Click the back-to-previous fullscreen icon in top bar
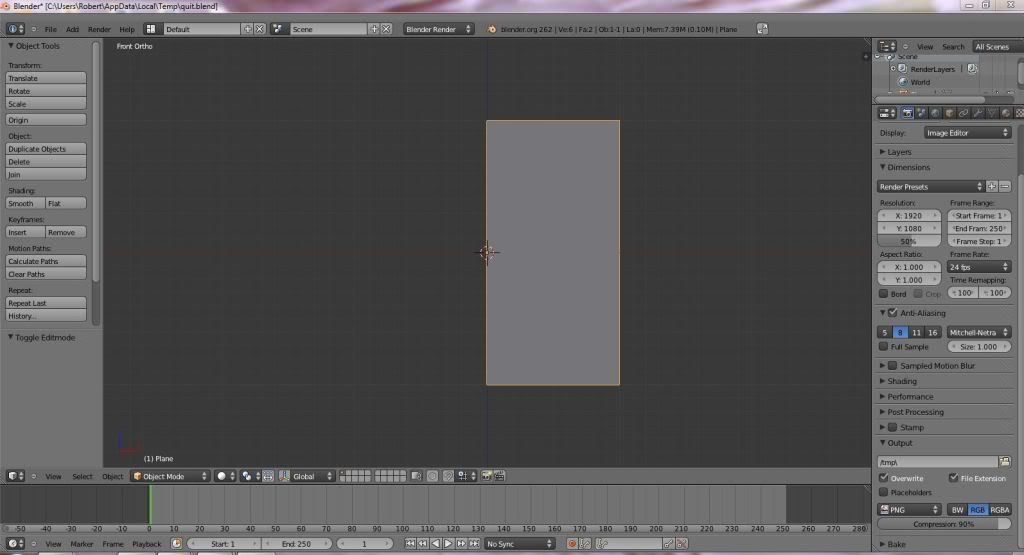The image size is (1024, 555). pyautogui.click(x=762, y=29)
